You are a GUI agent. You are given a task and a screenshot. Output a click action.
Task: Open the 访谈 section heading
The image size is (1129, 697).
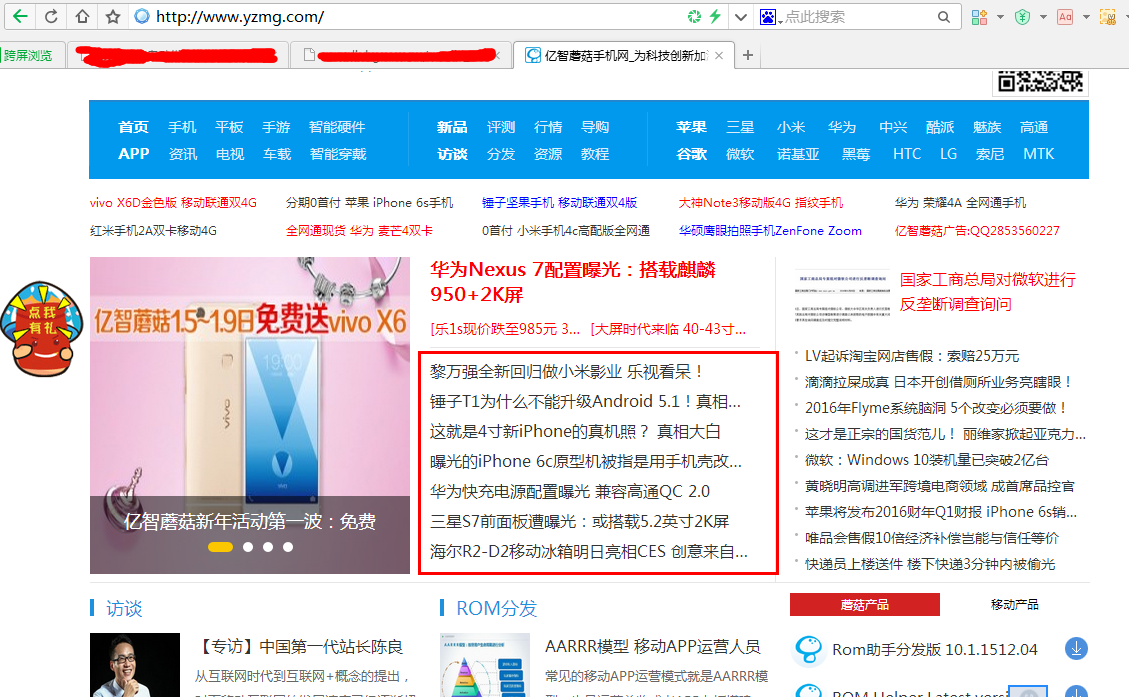tap(124, 608)
